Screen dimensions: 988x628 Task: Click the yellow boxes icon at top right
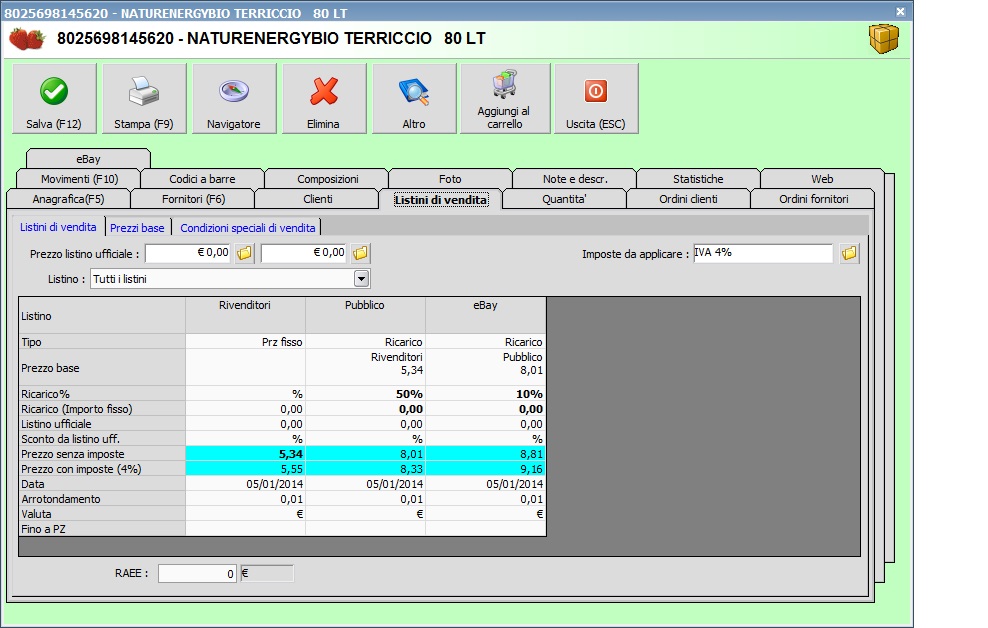(x=883, y=39)
